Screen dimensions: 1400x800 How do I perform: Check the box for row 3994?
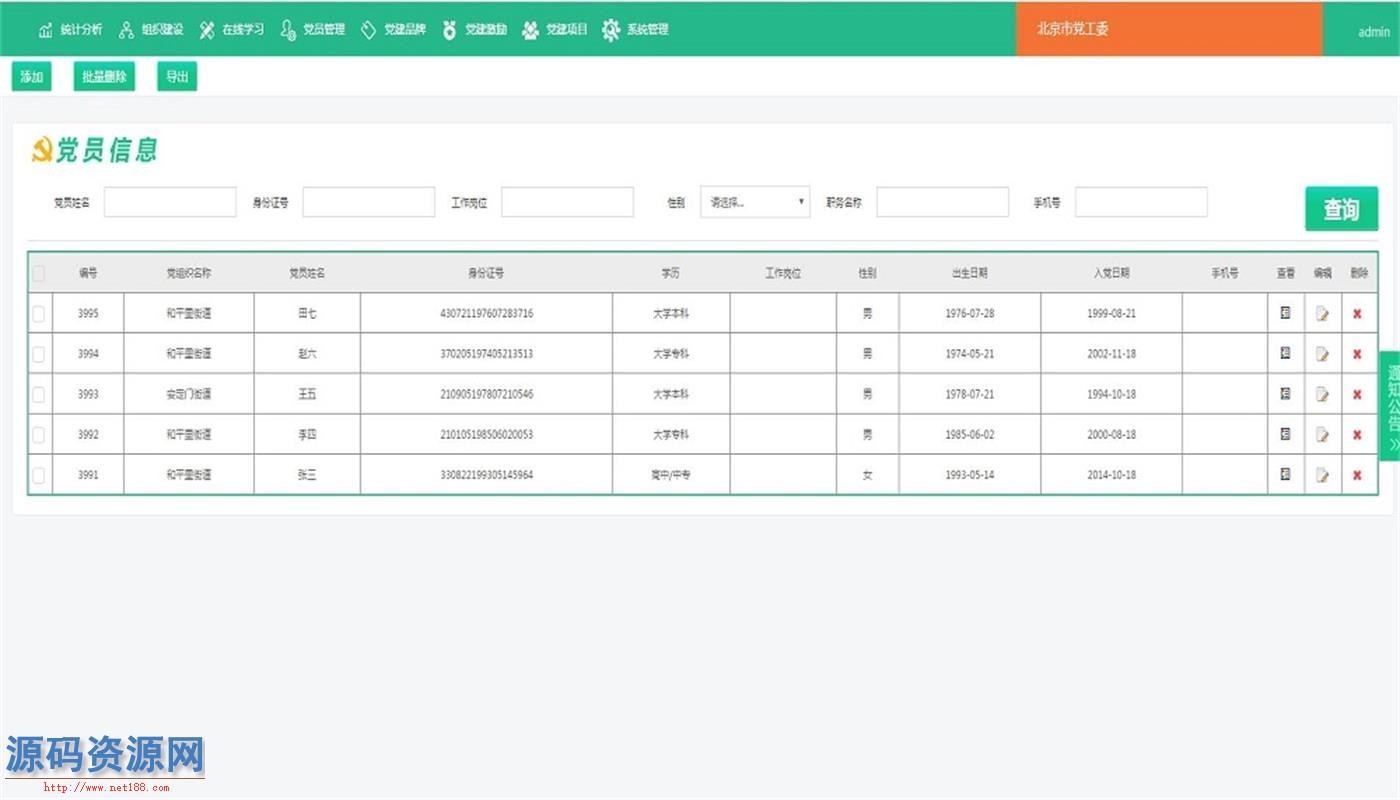(x=38, y=354)
